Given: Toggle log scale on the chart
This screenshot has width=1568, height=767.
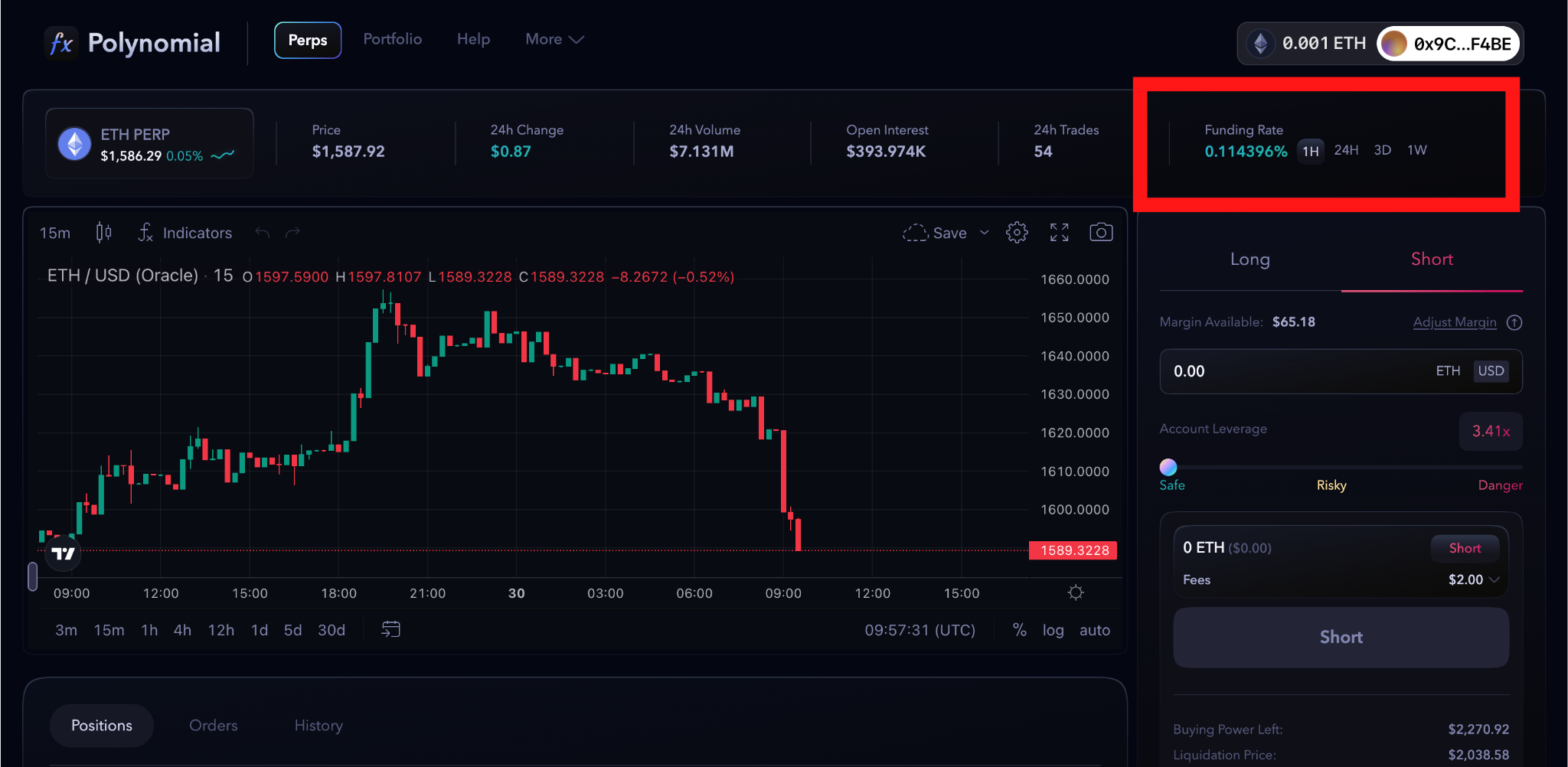Looking at the screenshot, I should click(1053, 630).
